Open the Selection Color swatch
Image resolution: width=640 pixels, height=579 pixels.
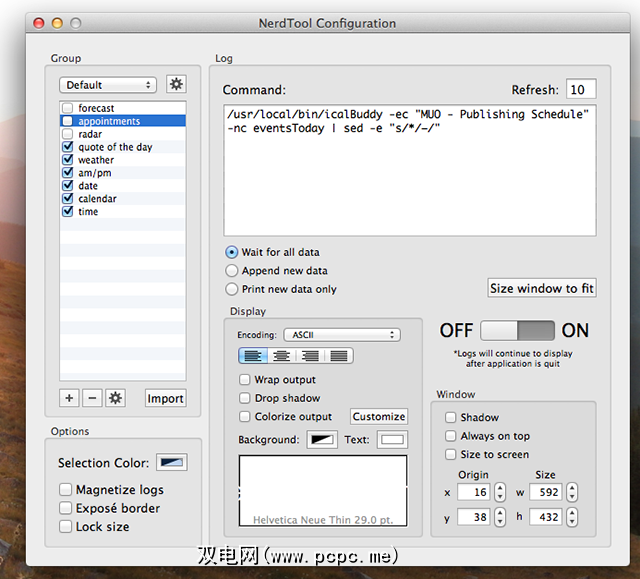(171, 462)
